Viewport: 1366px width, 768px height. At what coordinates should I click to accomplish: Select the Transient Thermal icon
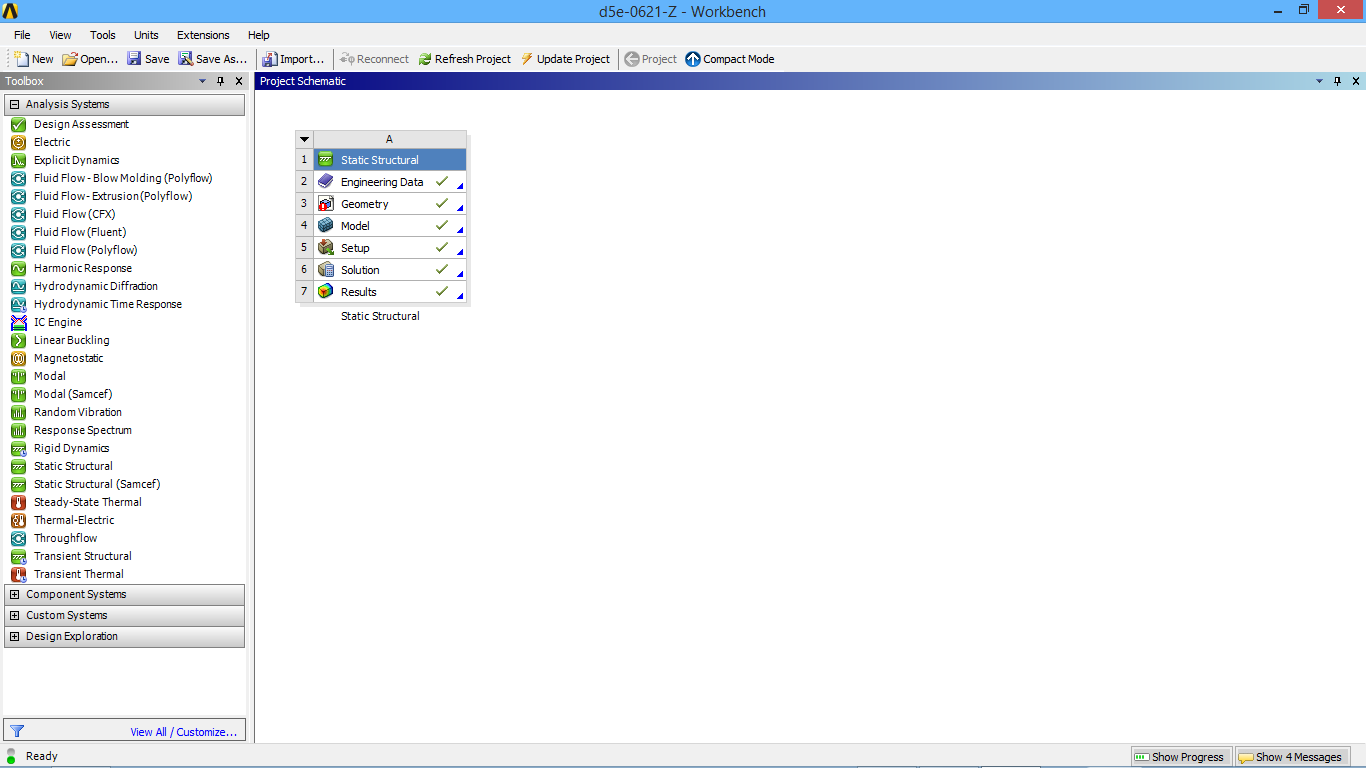pyautogui.click(x=18, y=574)
